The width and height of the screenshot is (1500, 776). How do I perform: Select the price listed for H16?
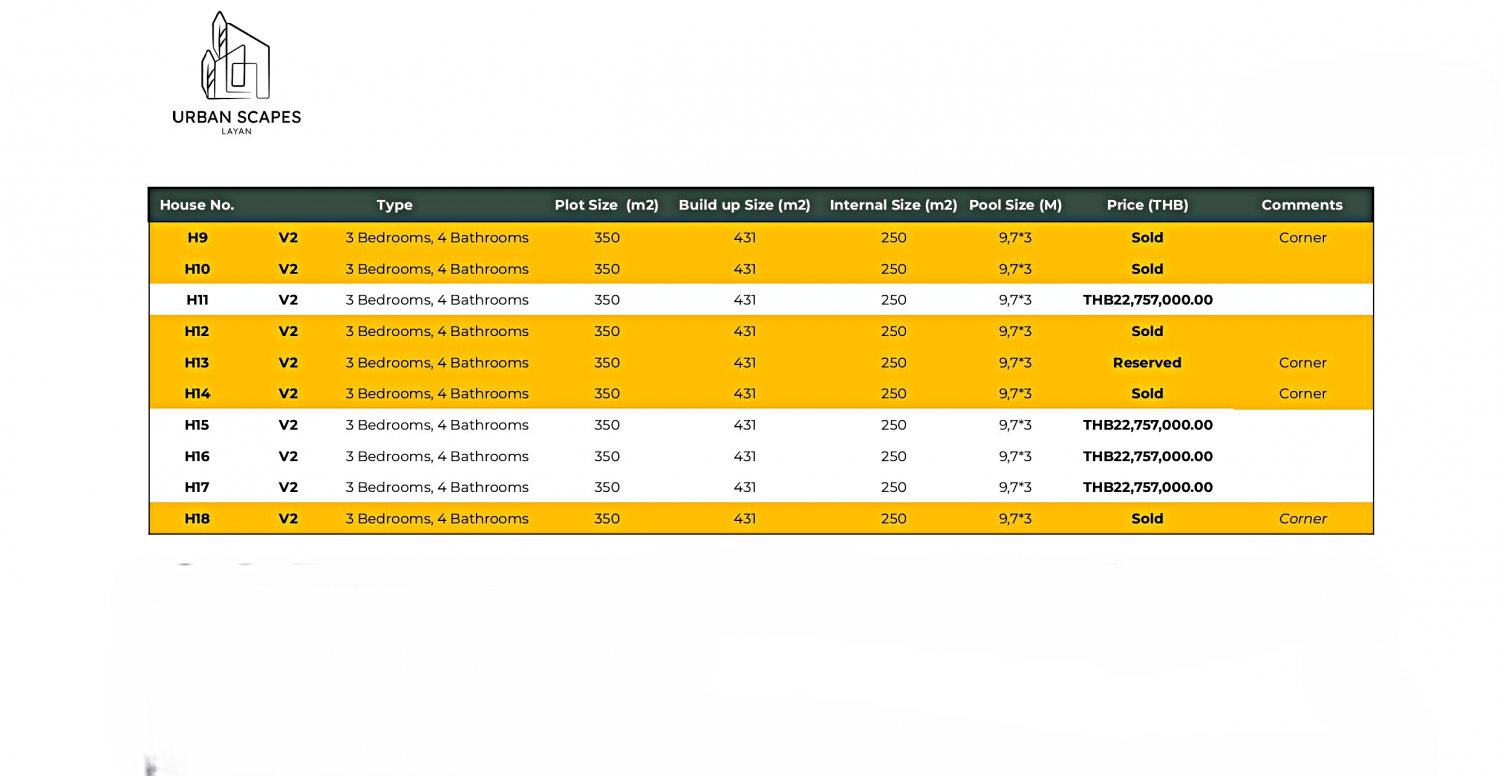(x=1147, y=457)
